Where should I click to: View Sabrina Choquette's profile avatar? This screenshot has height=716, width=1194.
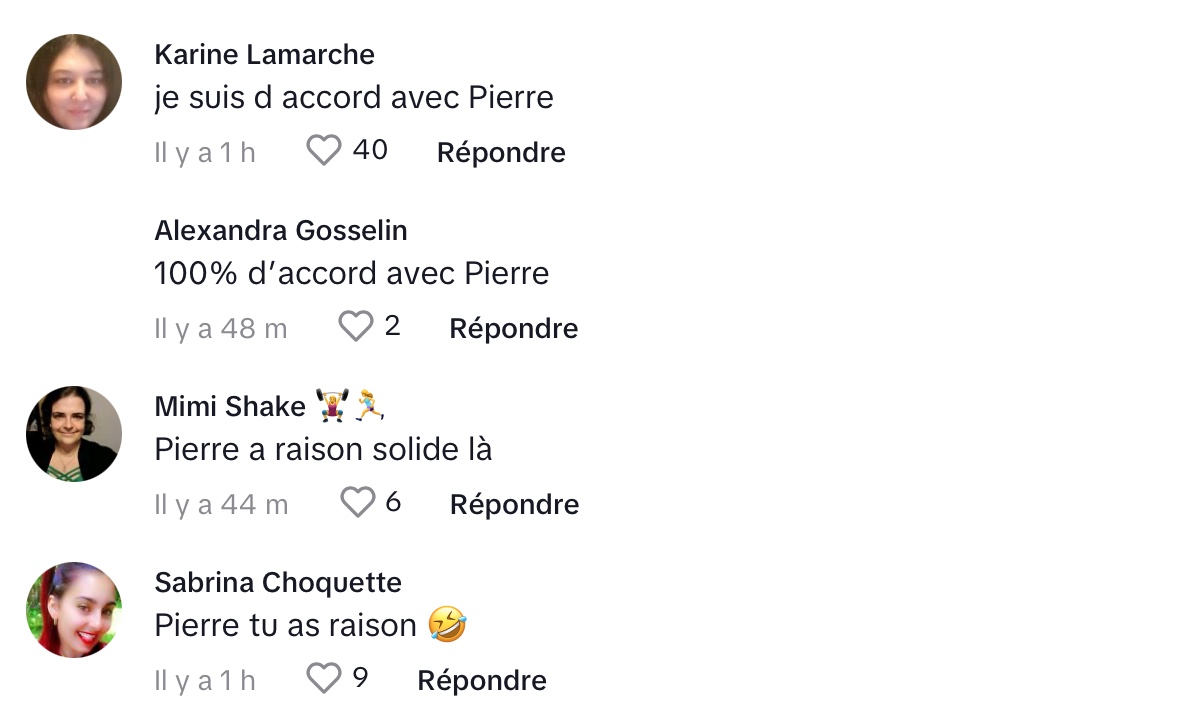(x=74, y=609)
